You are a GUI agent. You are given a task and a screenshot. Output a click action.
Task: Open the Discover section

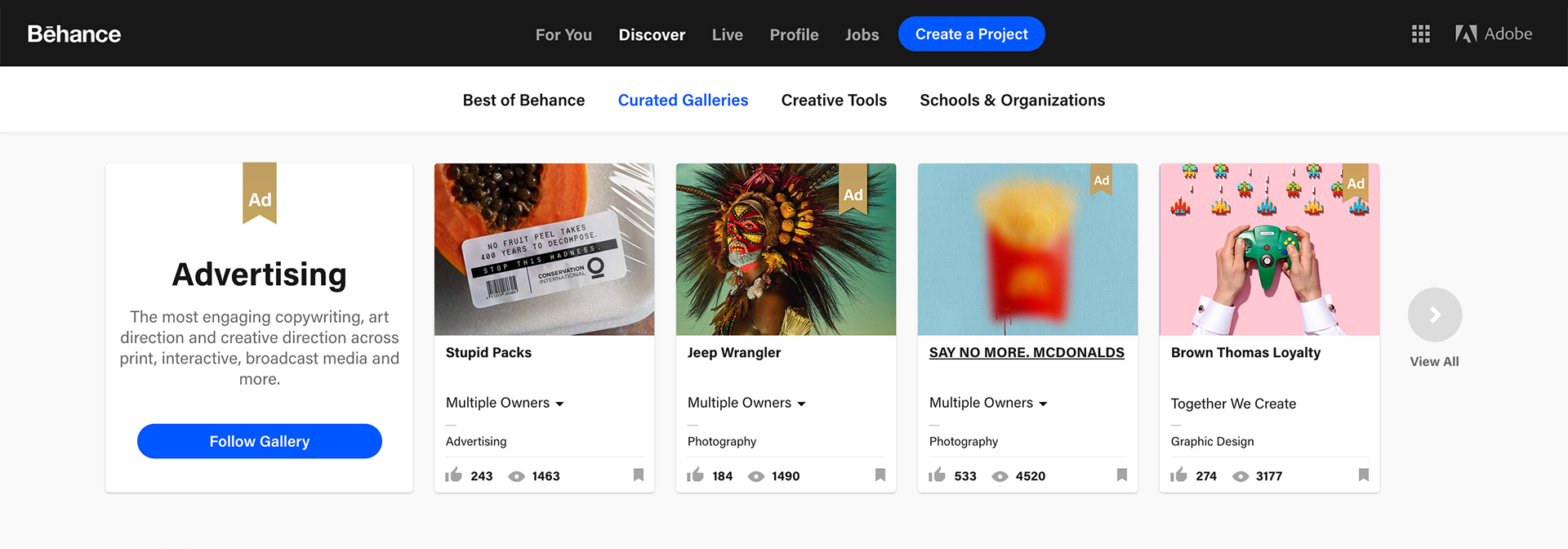(x=652, y=34)
